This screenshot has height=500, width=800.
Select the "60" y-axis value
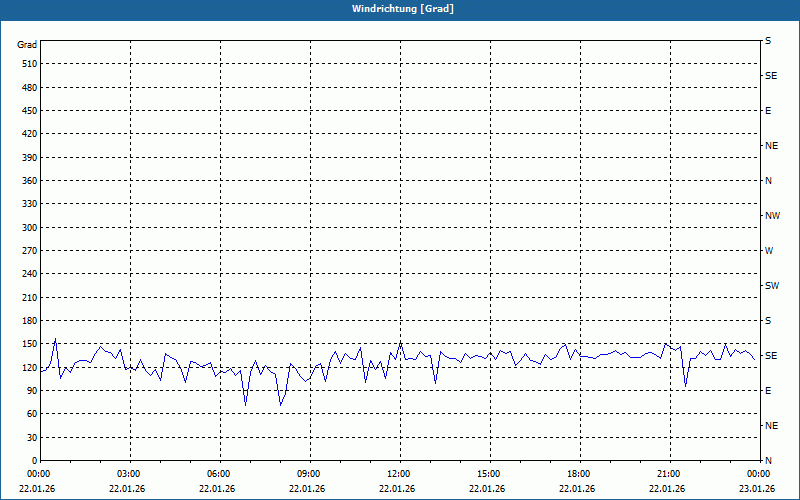pos(32,414)
